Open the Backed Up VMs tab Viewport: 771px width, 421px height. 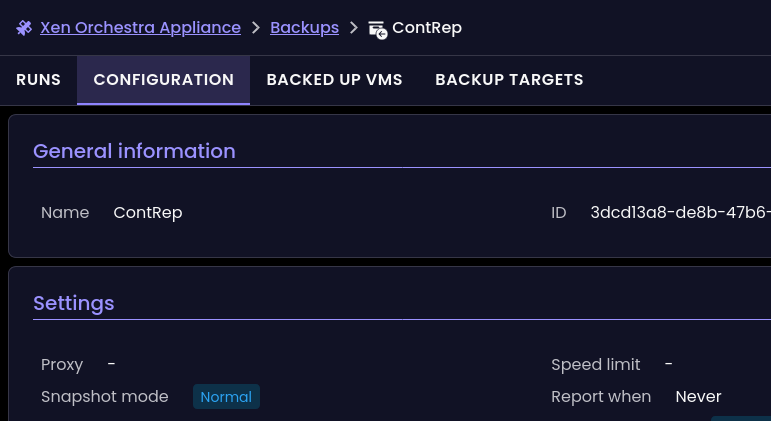pyautogui.click(x=335, y=80)
